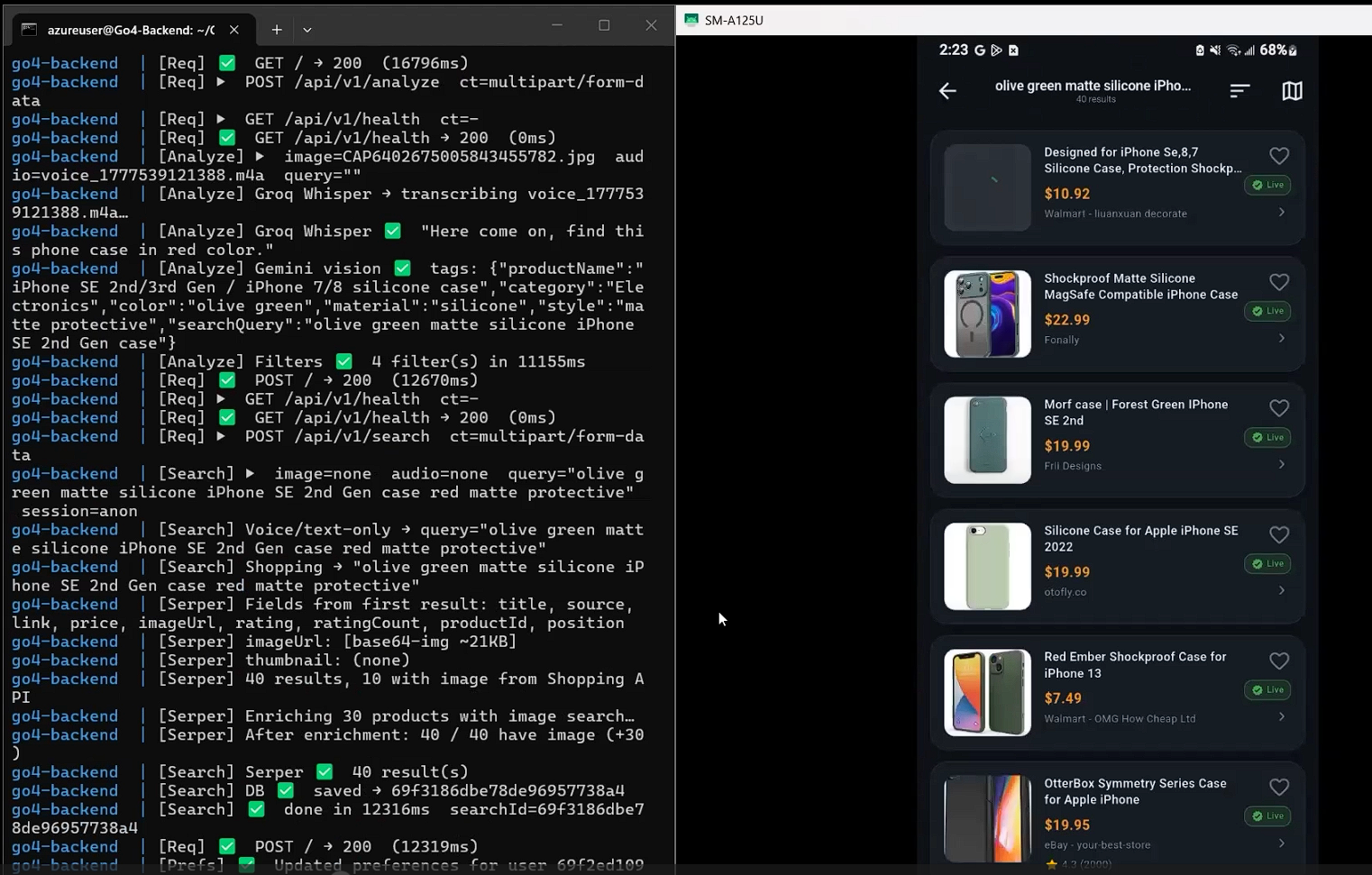Viewport: 1372px width, 875px height.
Task: Click search title 'olive green matte silicone iPho...'
Action: coord(1093,86)
